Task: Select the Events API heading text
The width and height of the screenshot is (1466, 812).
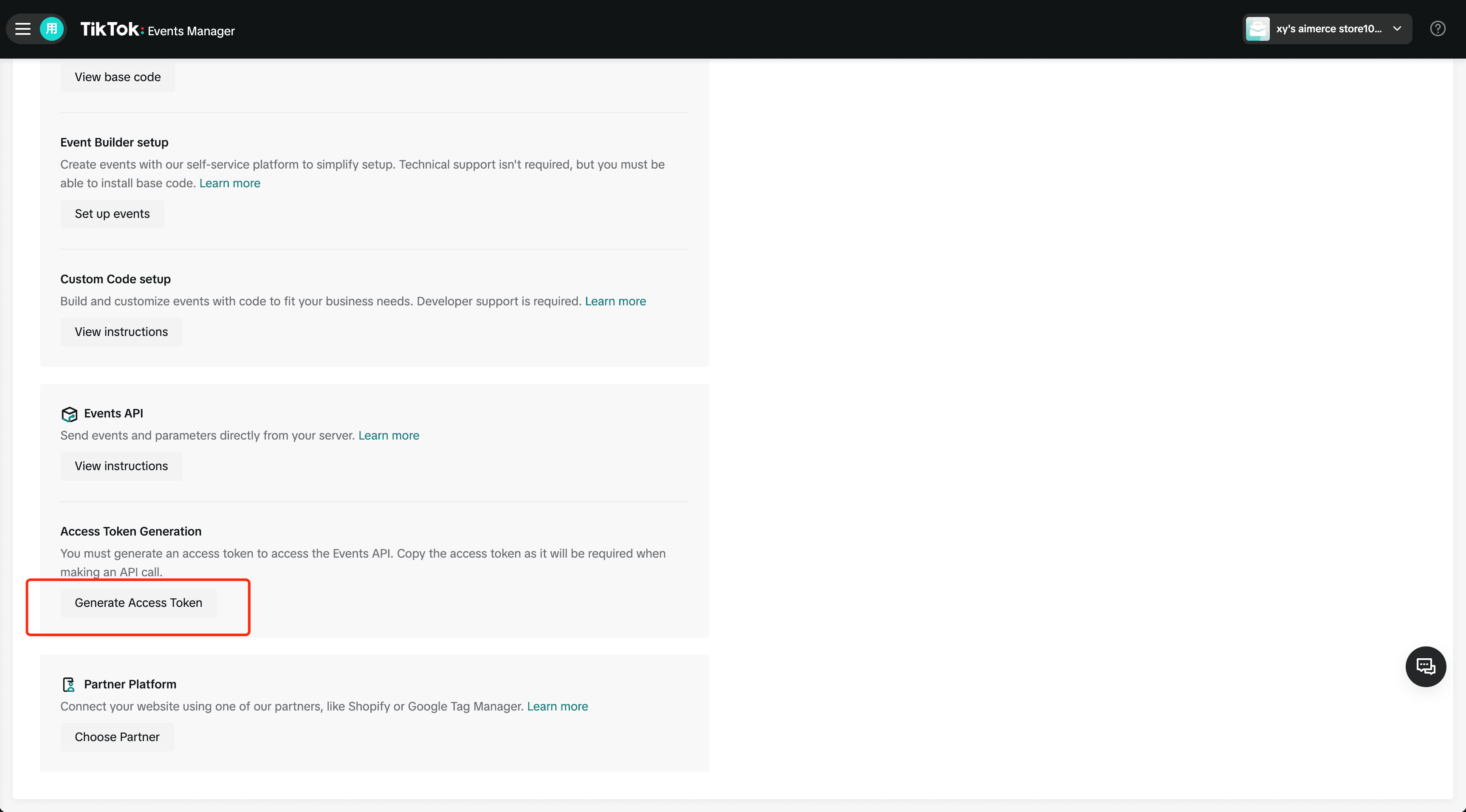Action: point(113,414)
